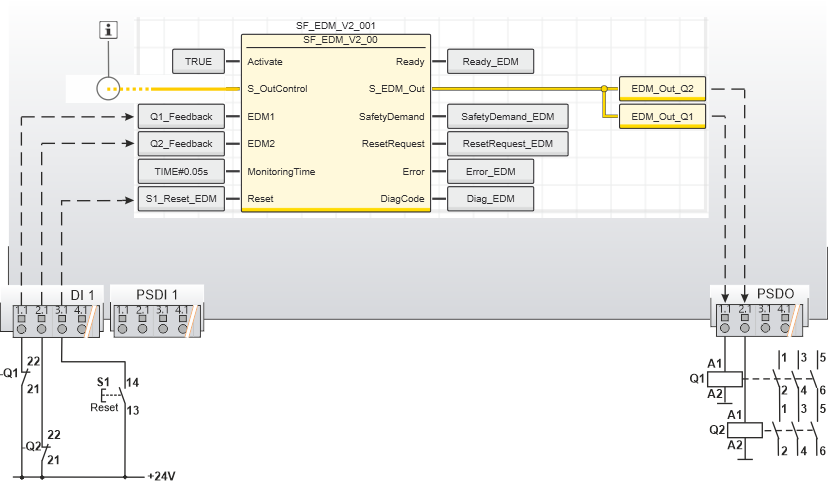
Task: Click the Ready_EDM output variable
Action: (x=490, y=61)
